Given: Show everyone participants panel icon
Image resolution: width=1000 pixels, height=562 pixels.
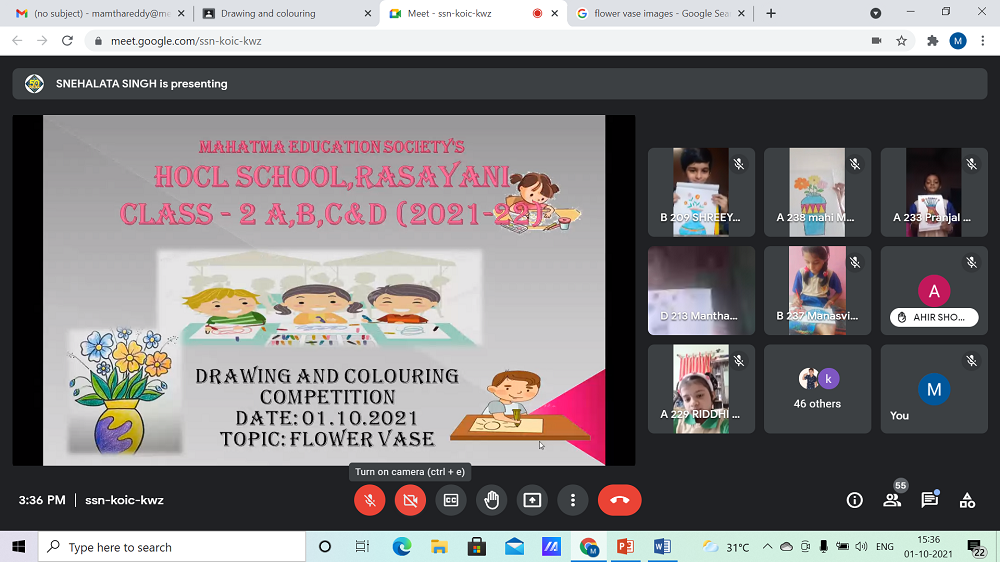Looking at the screenshot, I should pos(892,500).
